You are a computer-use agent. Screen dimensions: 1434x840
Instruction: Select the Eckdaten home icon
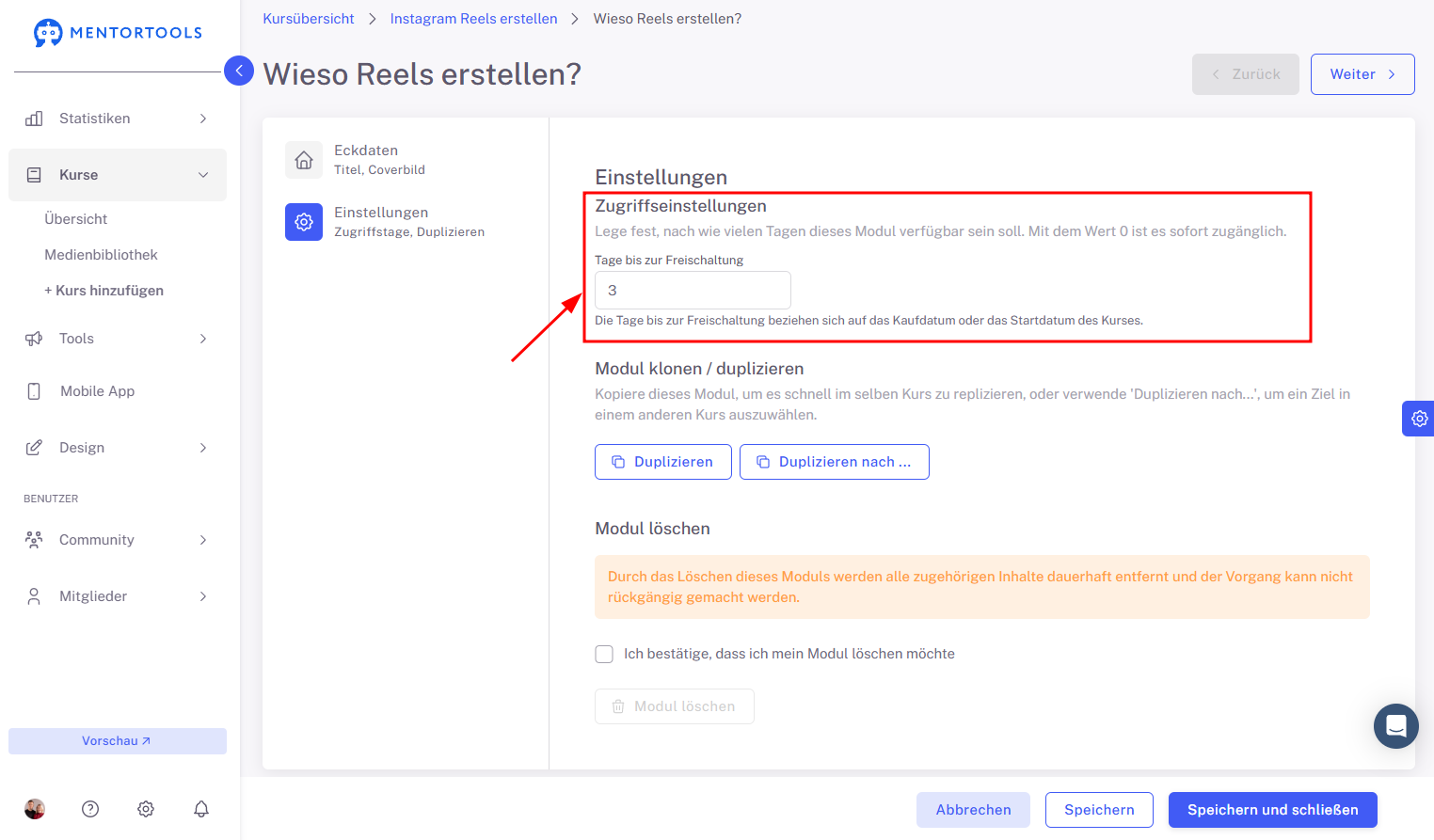click(x=304, y=160)
